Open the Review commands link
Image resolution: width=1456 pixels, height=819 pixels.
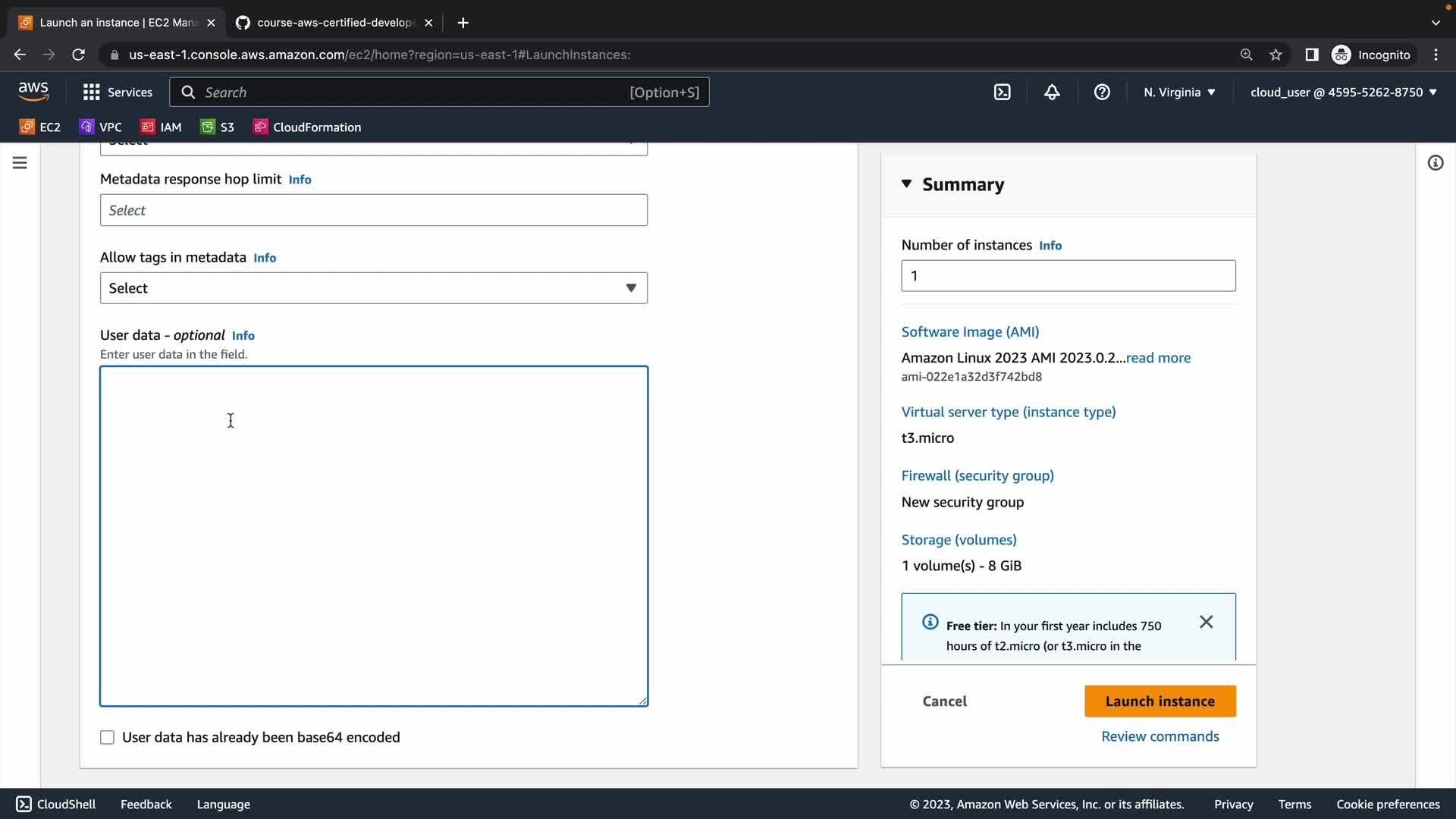1159,736
